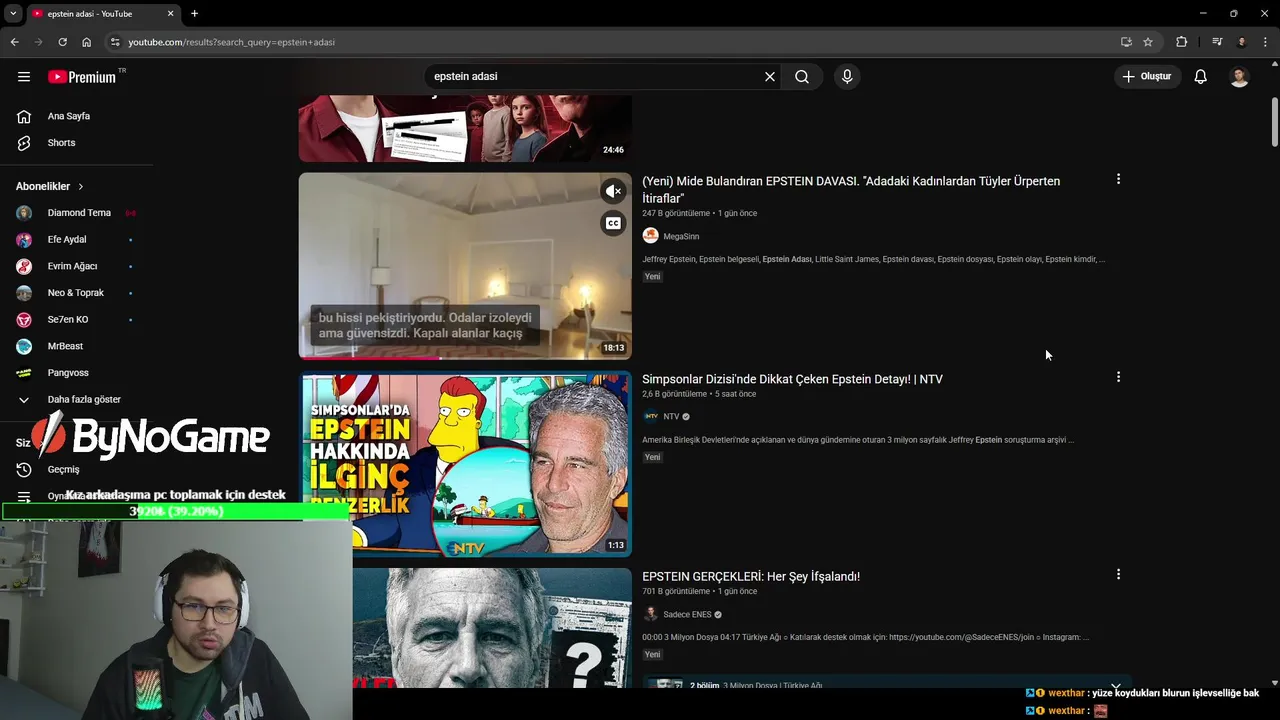The width and height of the screenshot is (1280, 720).
Task: Open Simpsonlar Dizisi'nde Epstein Detayı video title
Action: click(x=792, y=379)
